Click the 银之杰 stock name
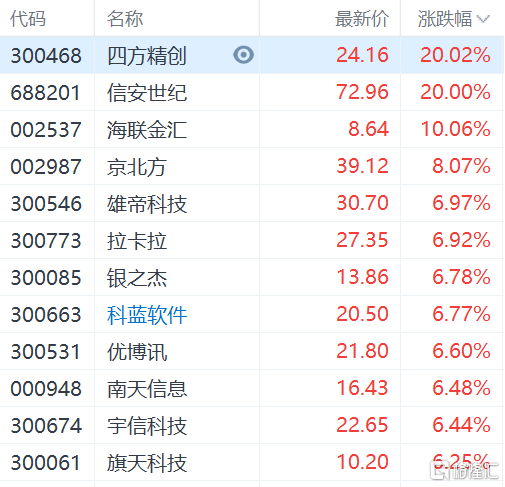 pyautogui.click(x=137, y=278)
